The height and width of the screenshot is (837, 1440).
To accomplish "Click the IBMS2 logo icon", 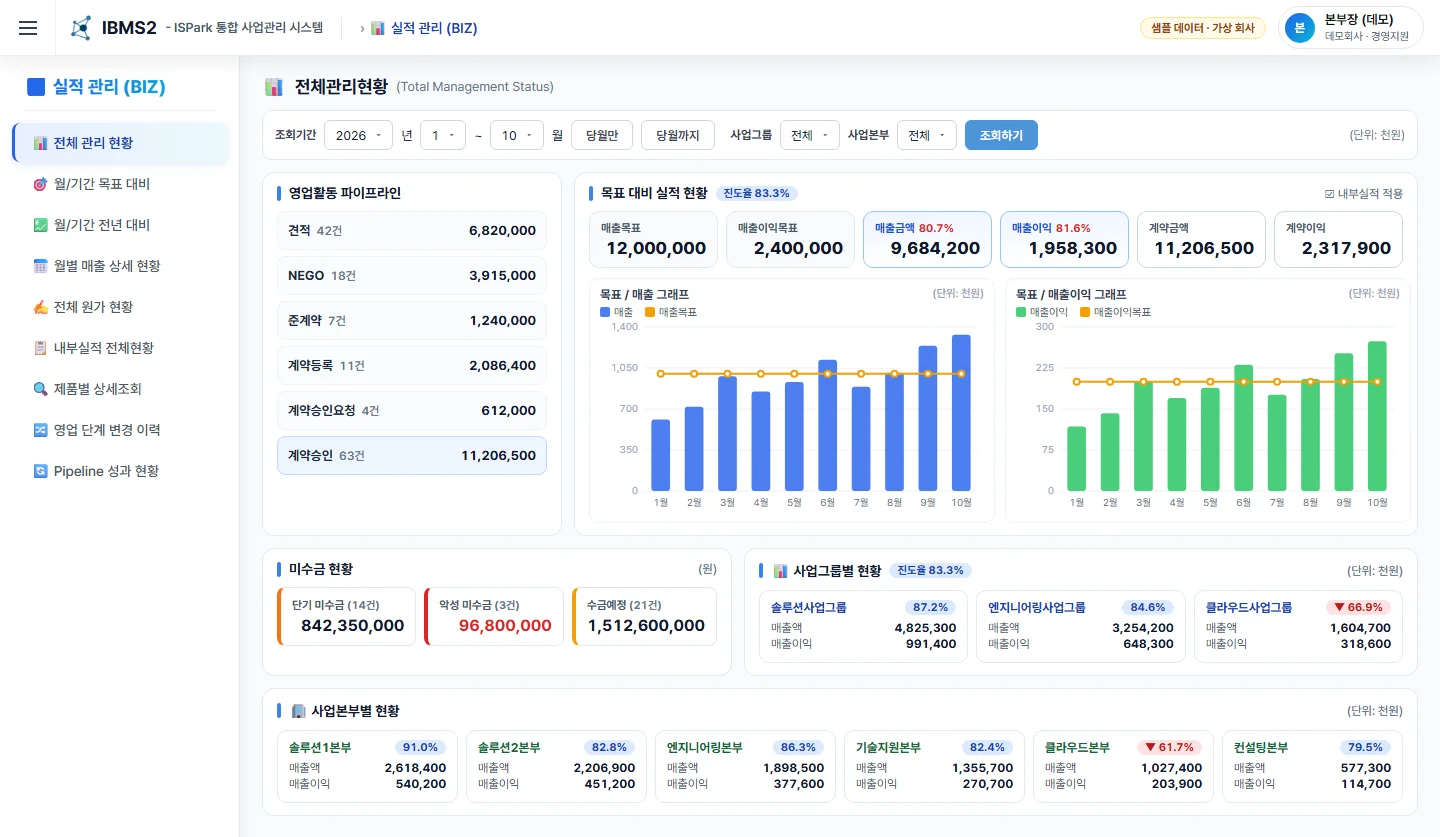I will click(81, 28).
